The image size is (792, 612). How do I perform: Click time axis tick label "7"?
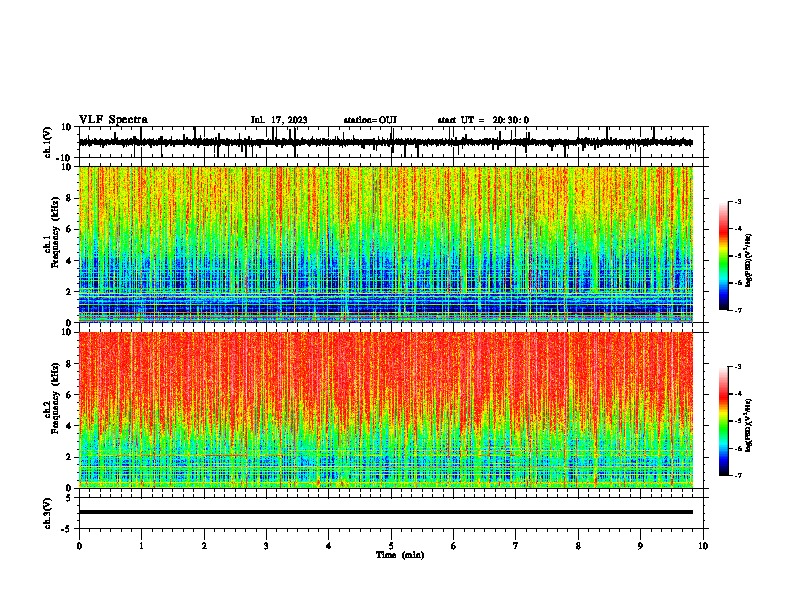tap(516, 546)
